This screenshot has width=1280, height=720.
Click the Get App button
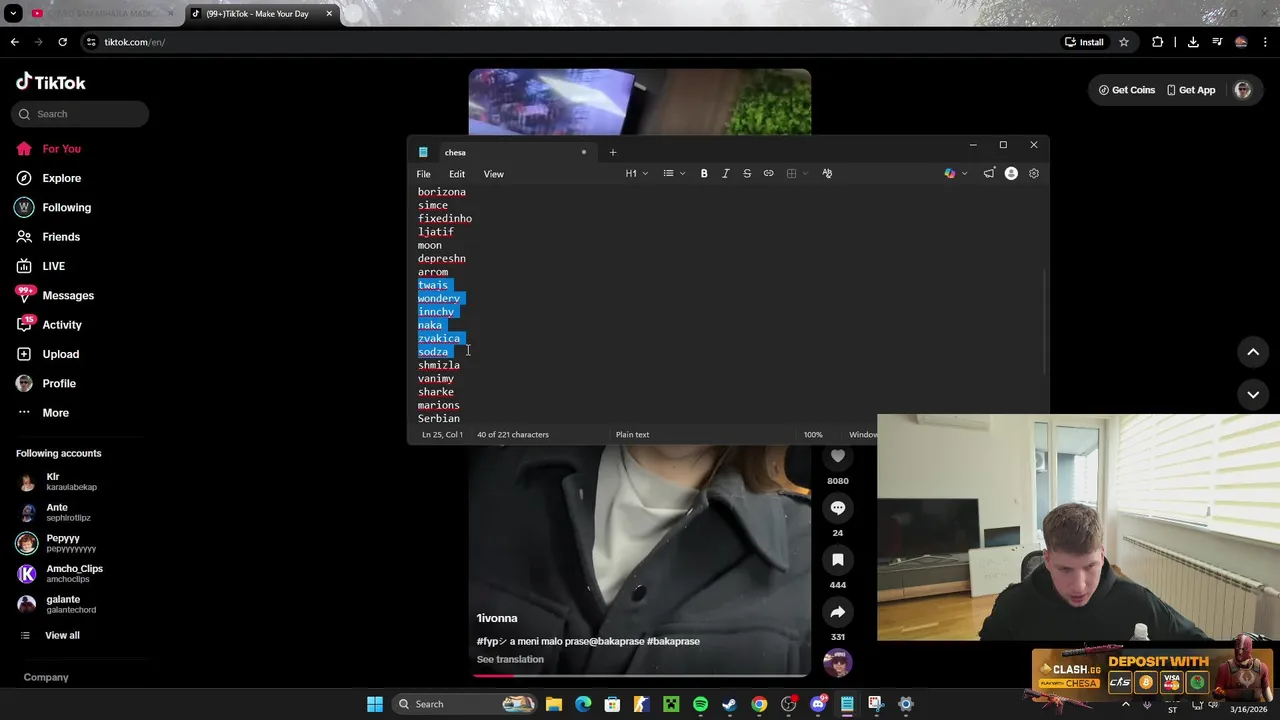(1191, 90)
